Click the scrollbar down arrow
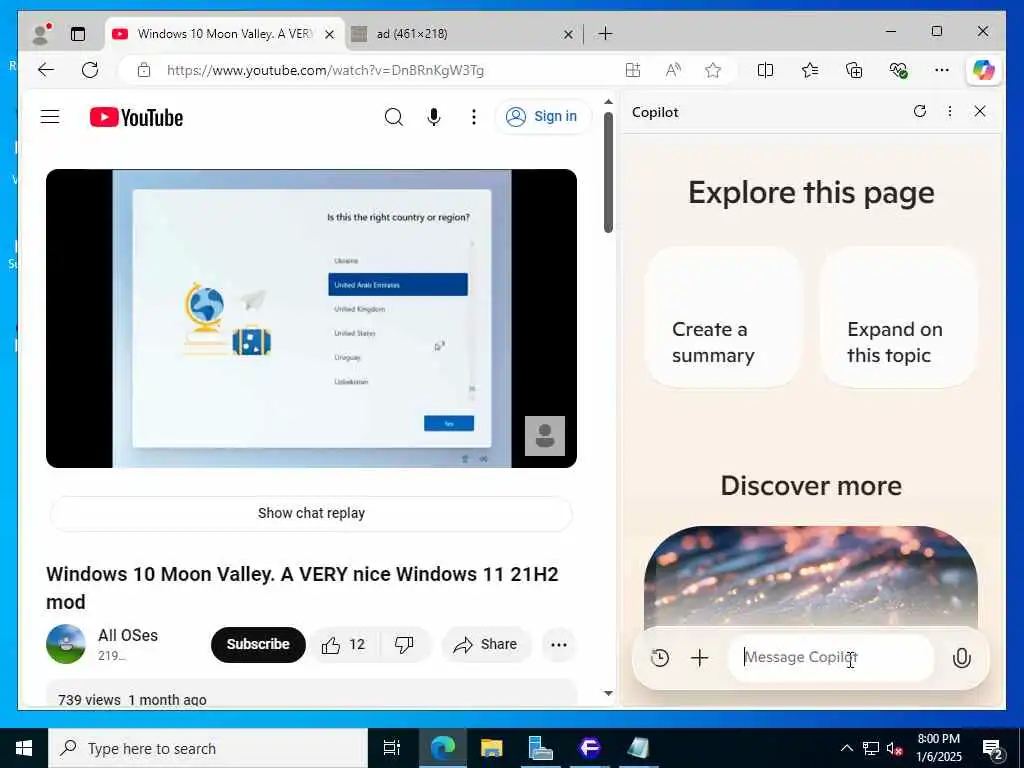This screenshot has width=1024, height=768. coord(608,693)
